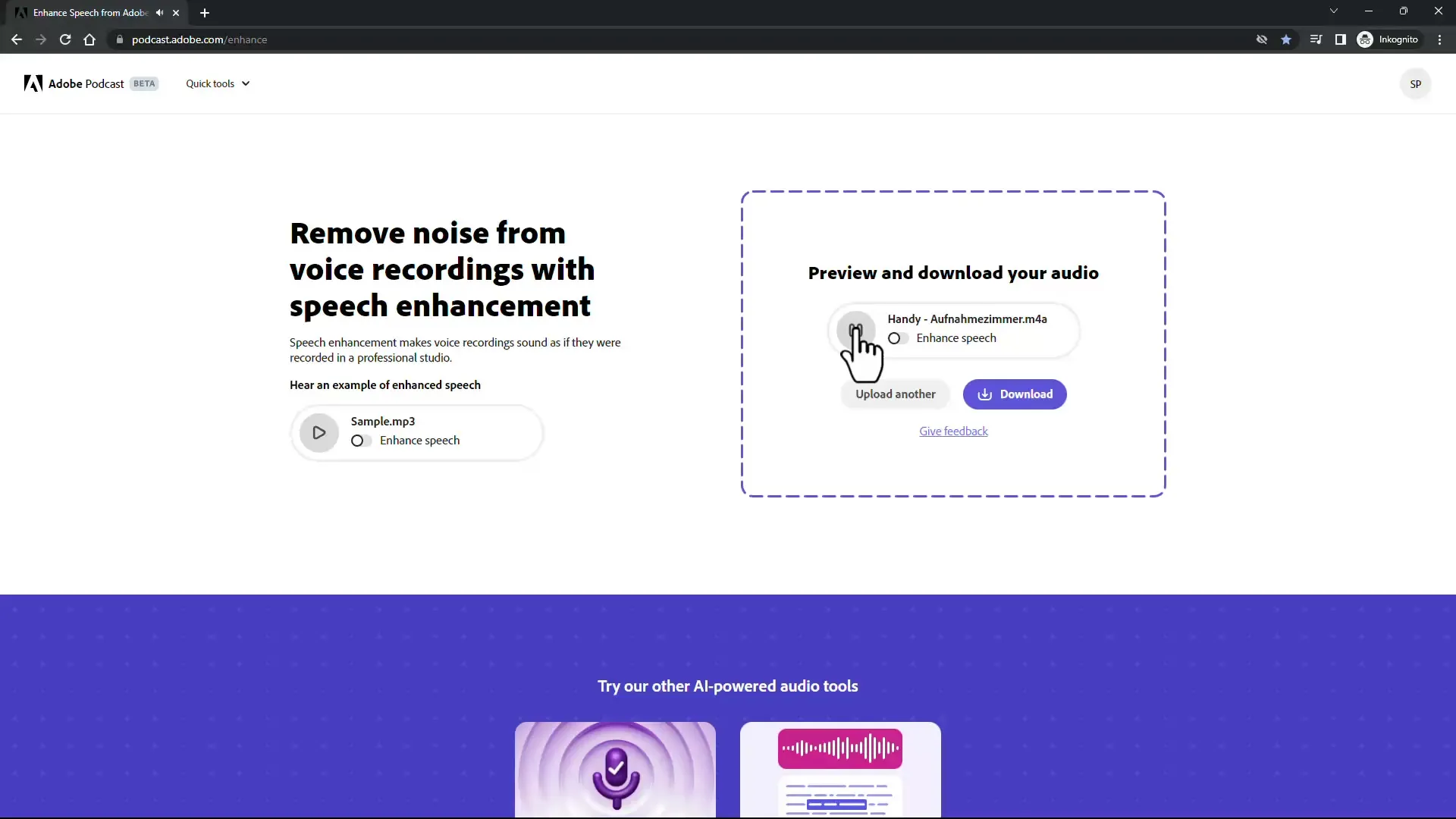Click the Quick tools menu item
Image resolution: width=1456 pixels, height=819 pixels.
point(216,83)
